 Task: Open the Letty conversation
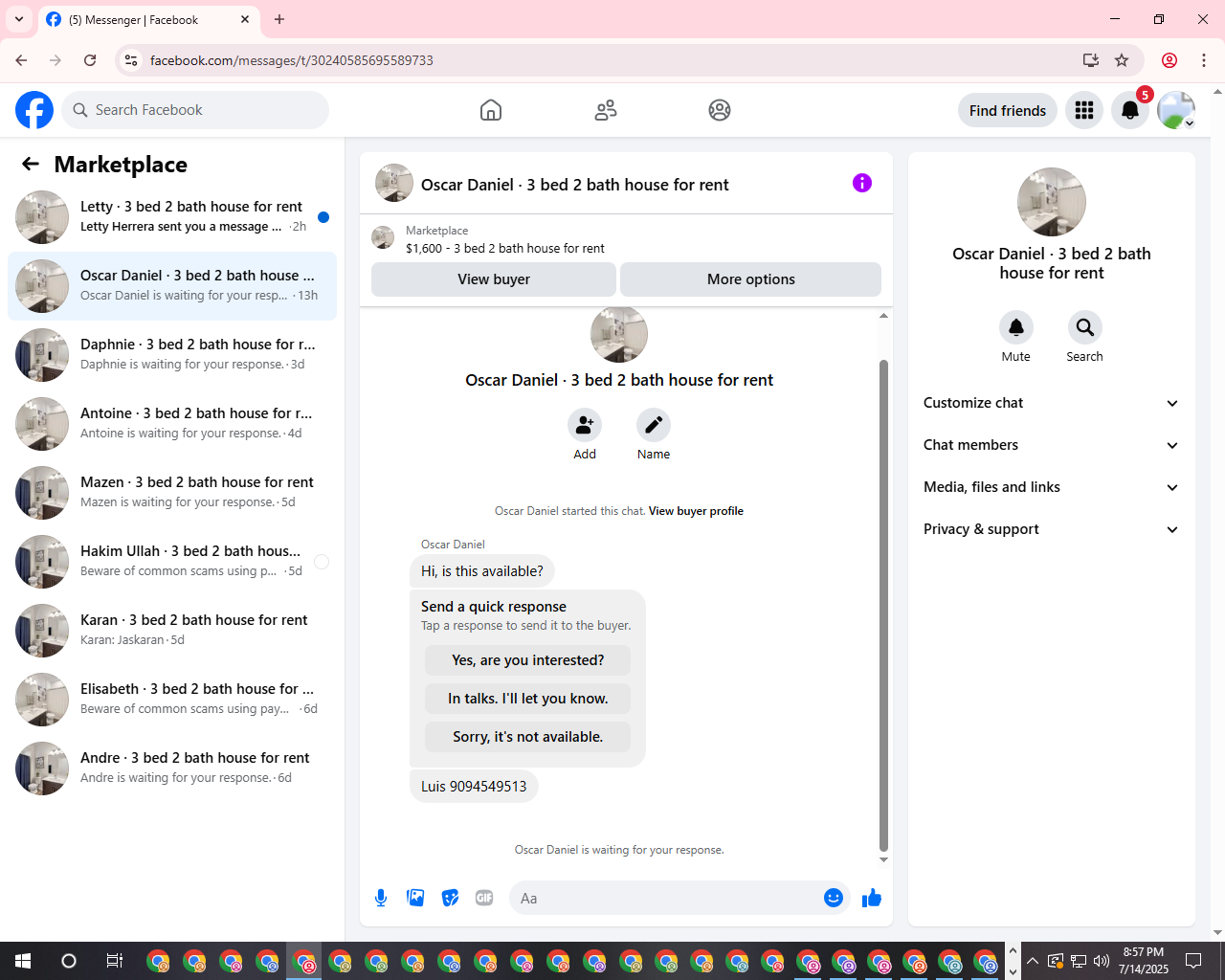pyautogui.click(x=172, y=217)
